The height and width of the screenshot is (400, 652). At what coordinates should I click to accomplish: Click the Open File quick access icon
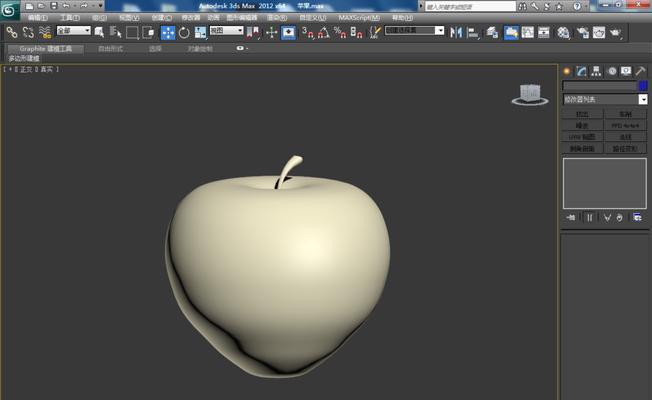click(x=41, y=6)
